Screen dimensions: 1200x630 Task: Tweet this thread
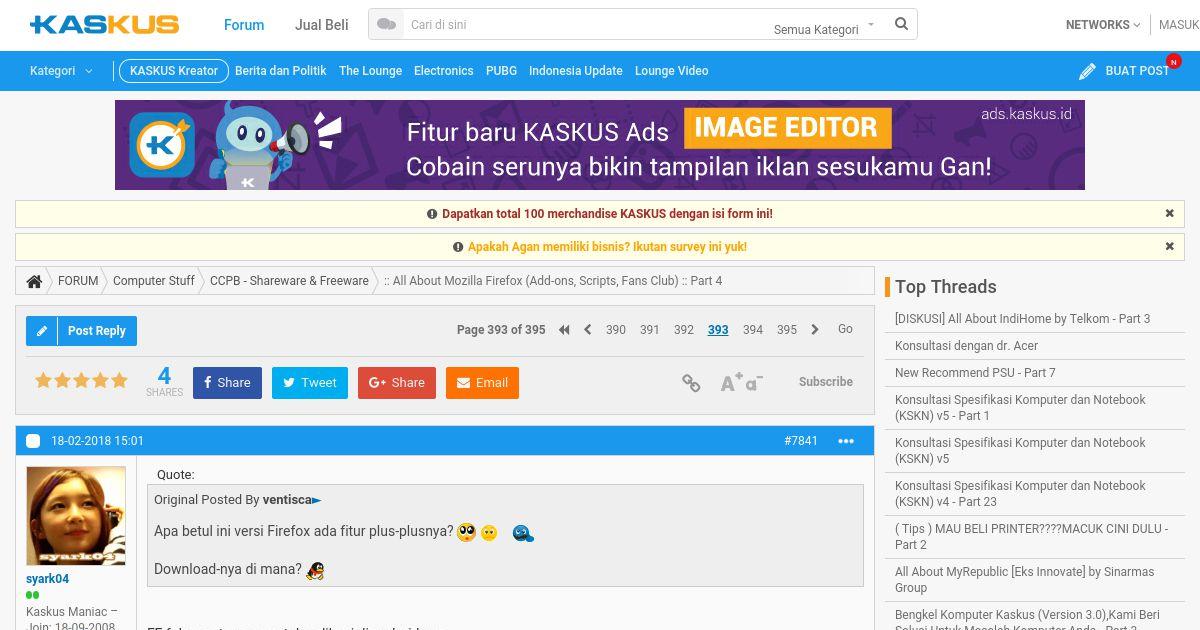click(x=310, y=383)
